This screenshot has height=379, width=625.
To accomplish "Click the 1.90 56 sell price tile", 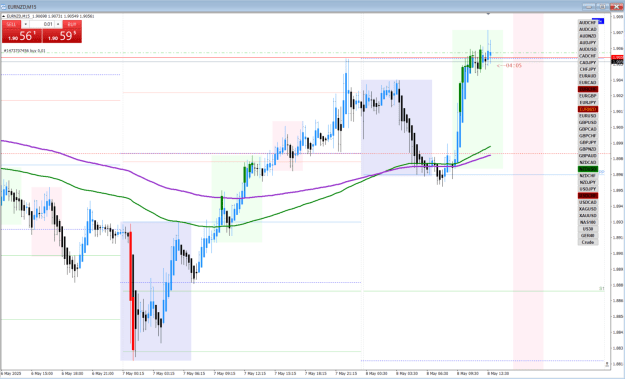I will pyautogui.click(x=22, y=36).
